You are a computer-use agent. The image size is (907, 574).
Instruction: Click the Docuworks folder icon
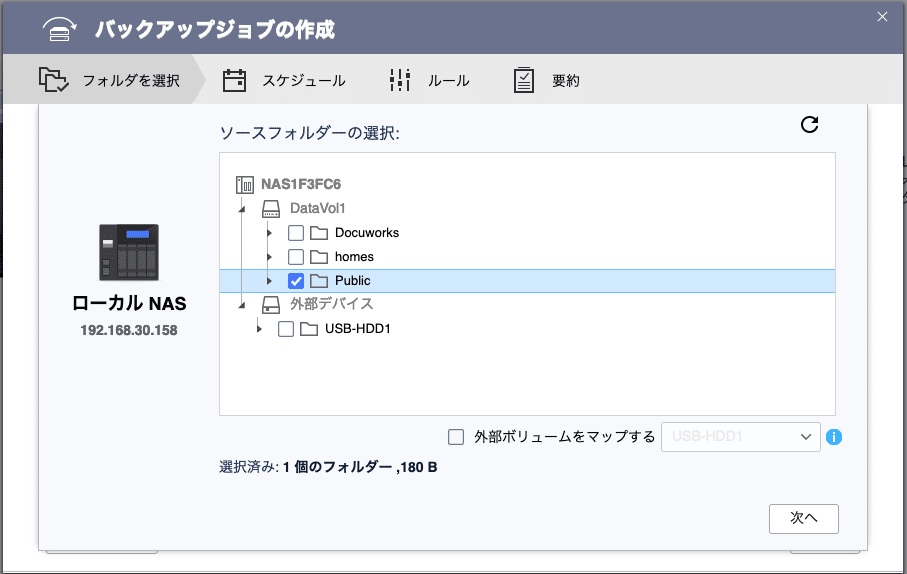click(319, 233)
